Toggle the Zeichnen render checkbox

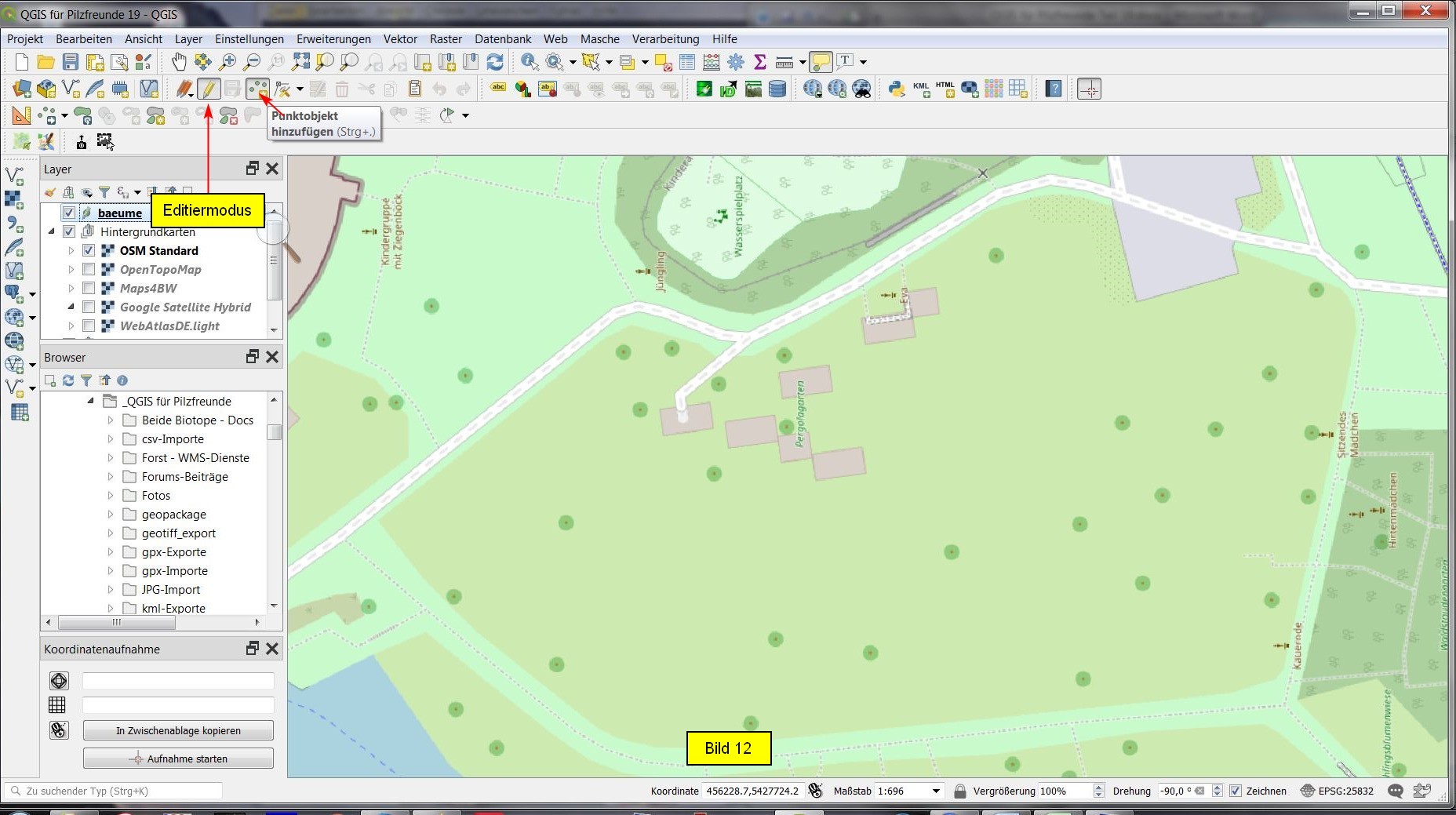pos(1236,791)
